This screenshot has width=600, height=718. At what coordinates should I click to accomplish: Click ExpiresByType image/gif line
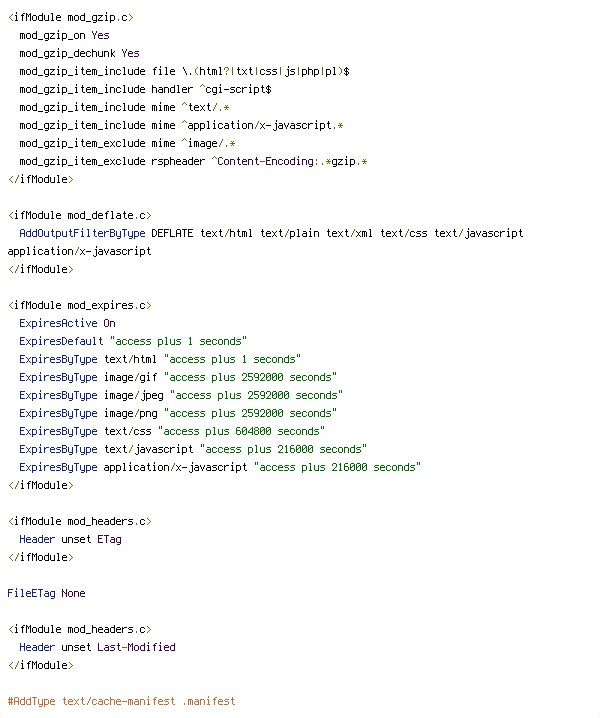point(178,377)
